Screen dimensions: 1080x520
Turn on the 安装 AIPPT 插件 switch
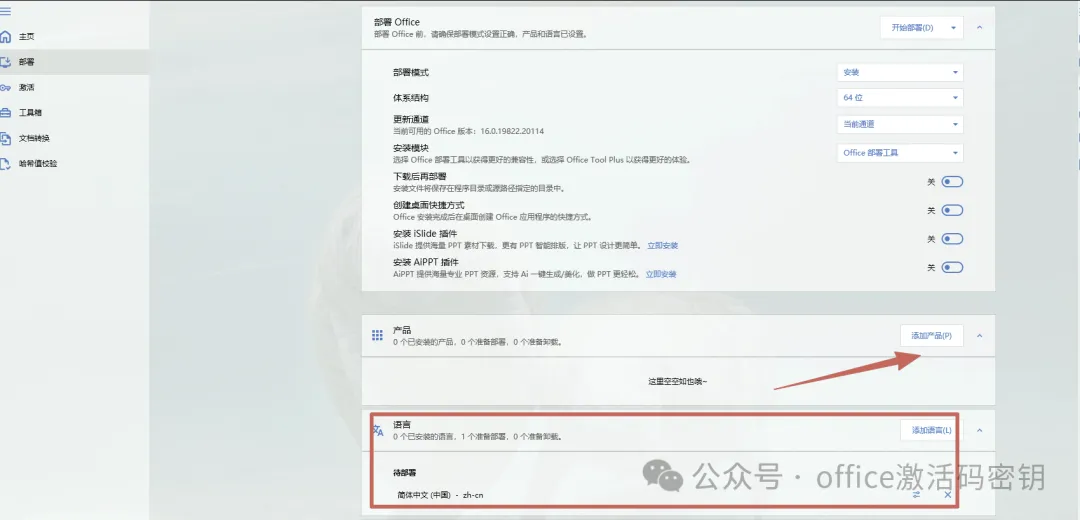[952, 267]
